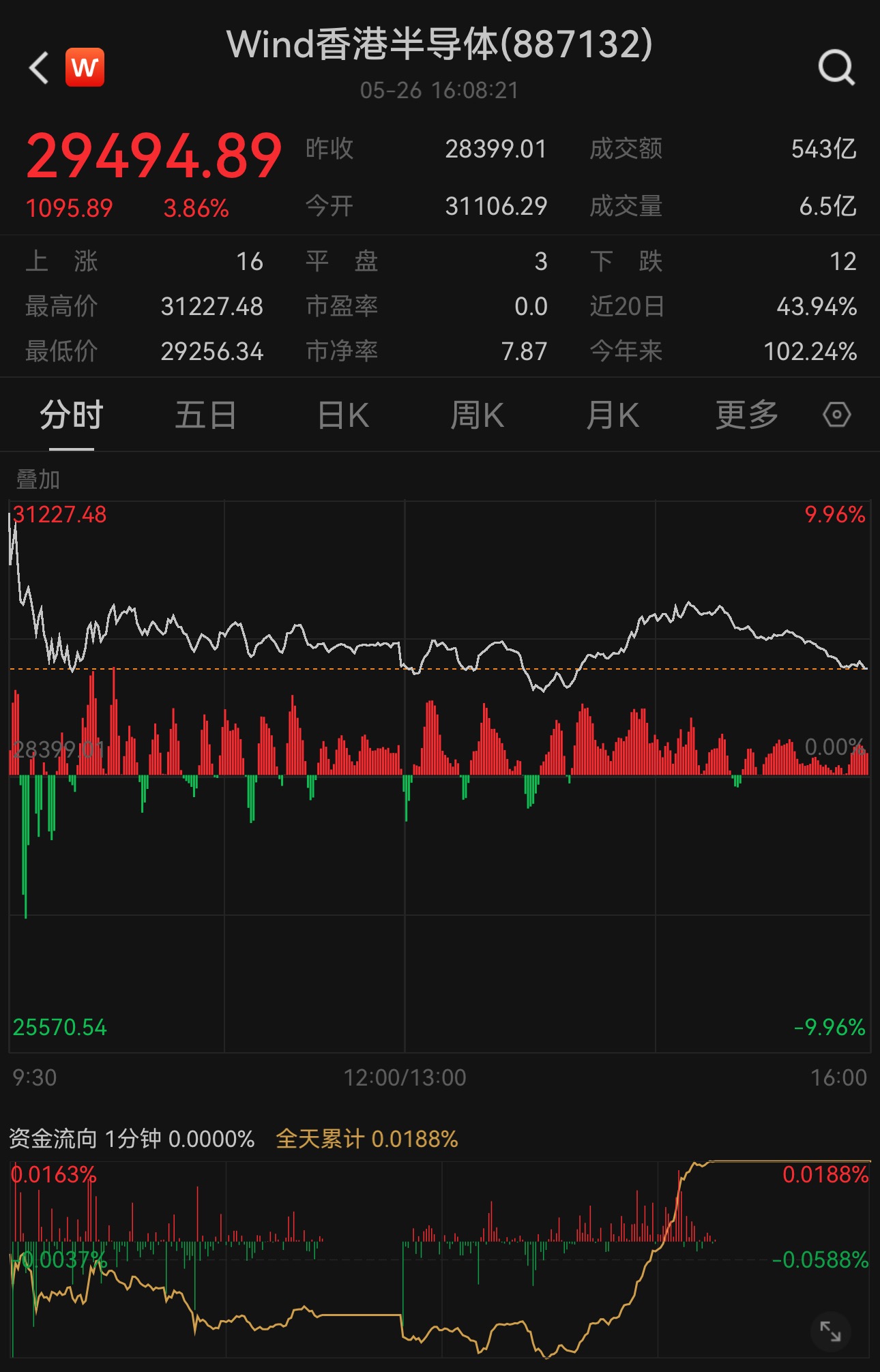This screenshot has height=1372, width=880.
Task: Tap the 近20日 value 43.94%
Action: point(817,306)
